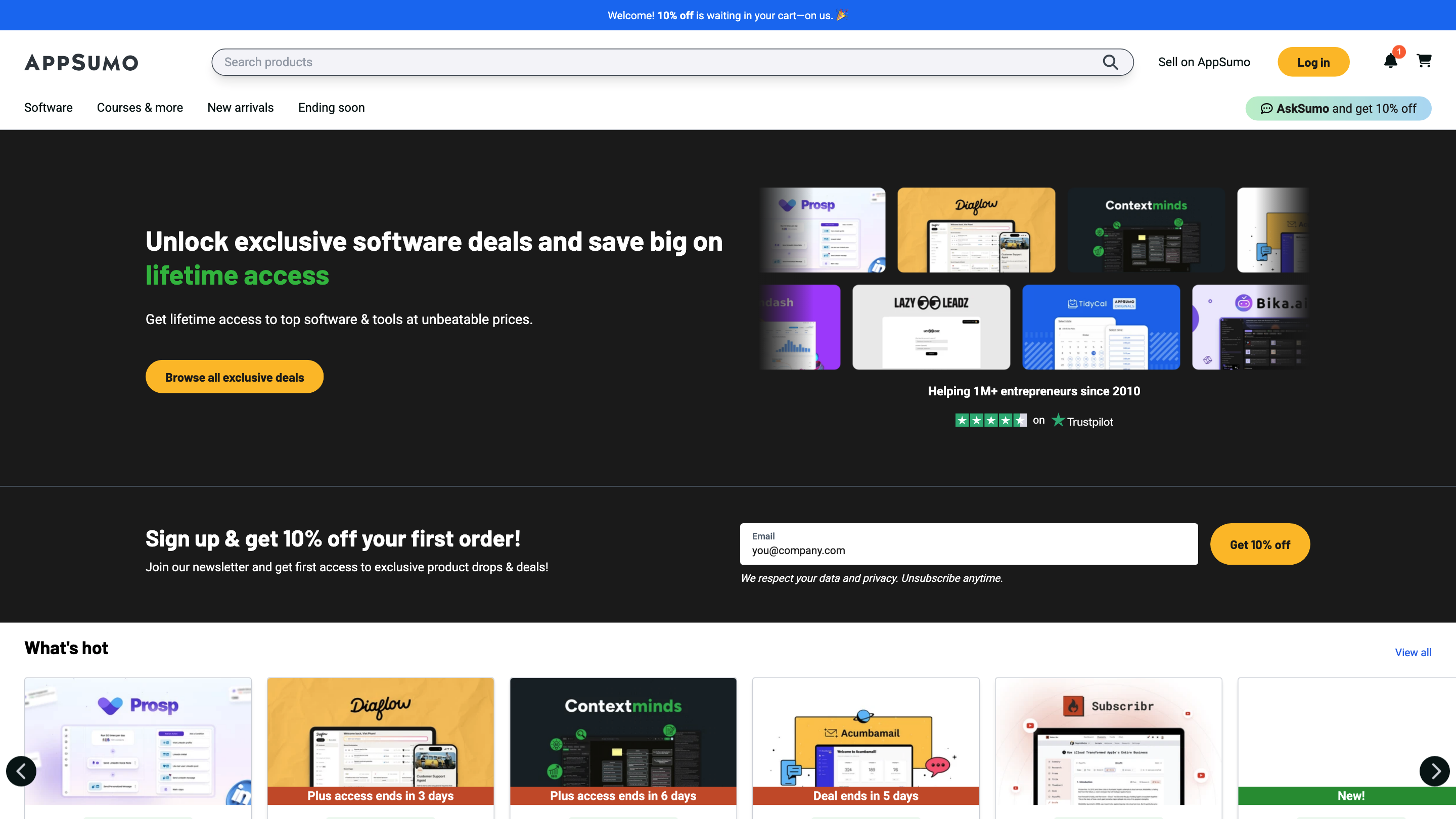
Task: Click the AppSumo logo
Action: click(81, 62)
